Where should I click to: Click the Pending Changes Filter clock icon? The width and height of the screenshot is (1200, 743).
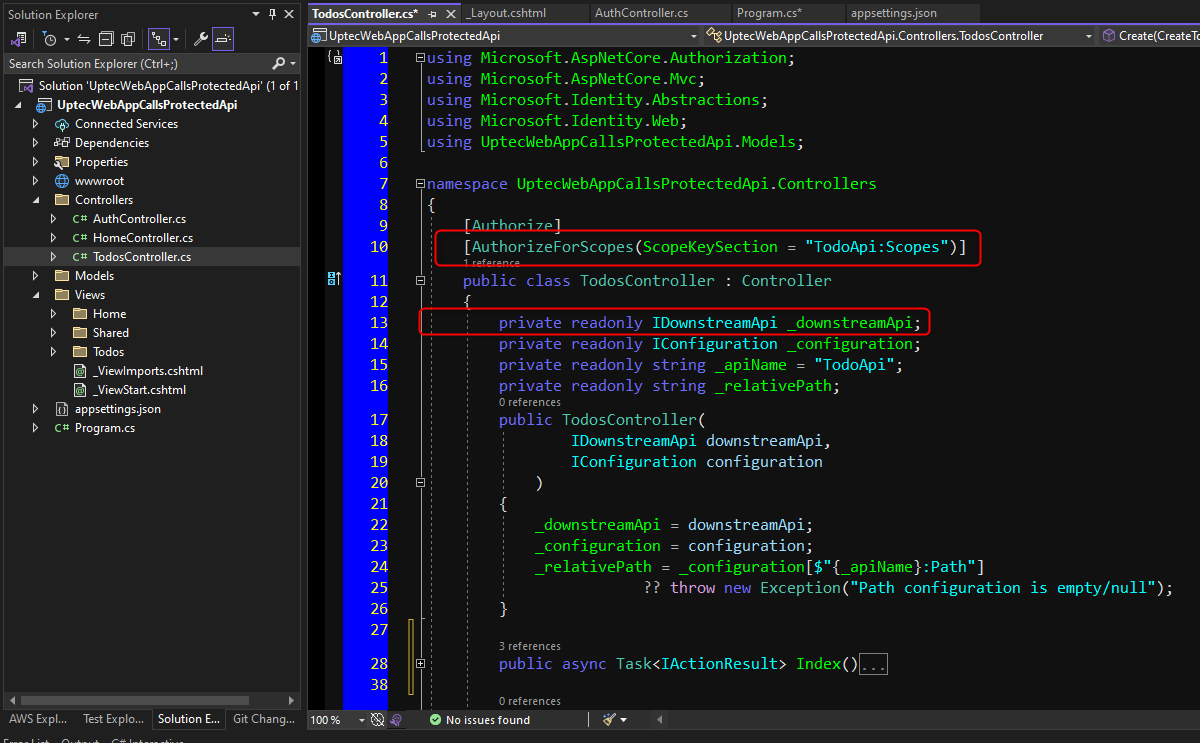point(50,39)
